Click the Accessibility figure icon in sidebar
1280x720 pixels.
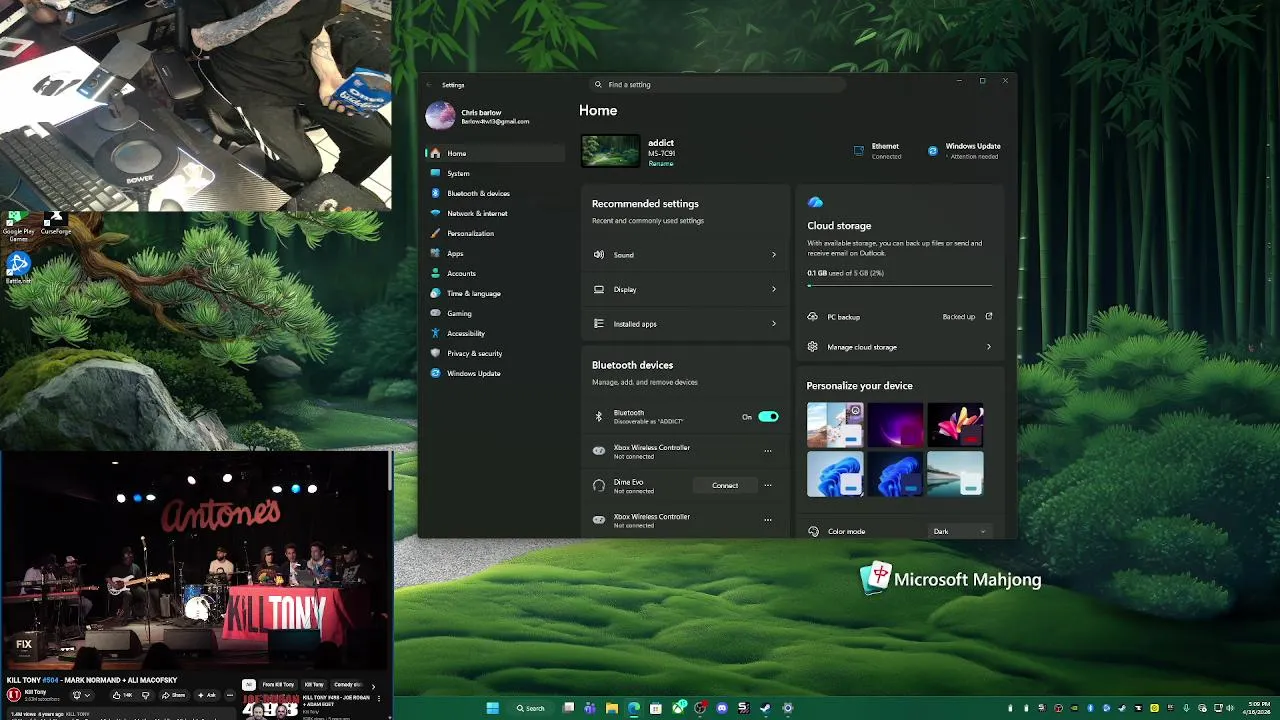click(435, 333)
